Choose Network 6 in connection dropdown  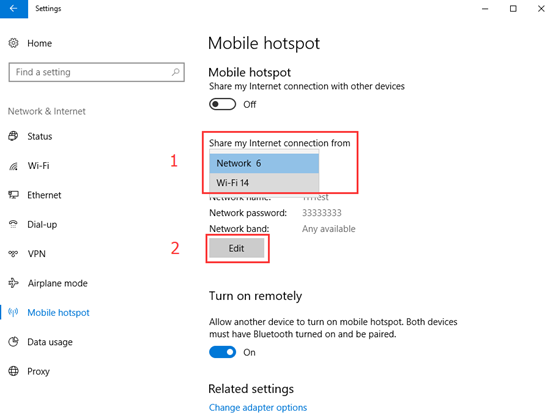264,163
